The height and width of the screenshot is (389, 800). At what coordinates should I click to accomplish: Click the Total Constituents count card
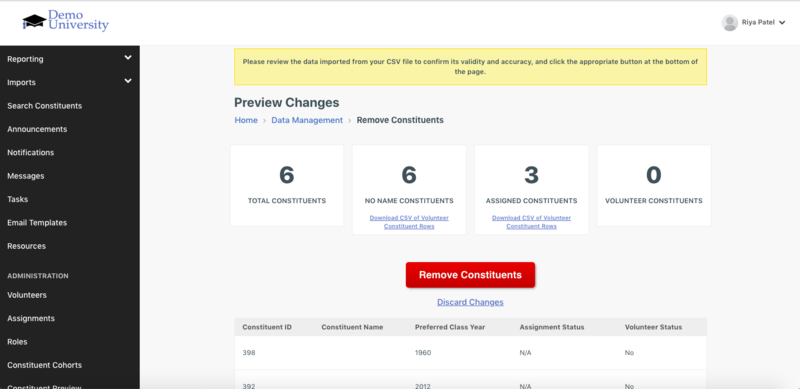pyautogui.click(x=287, y=186)
